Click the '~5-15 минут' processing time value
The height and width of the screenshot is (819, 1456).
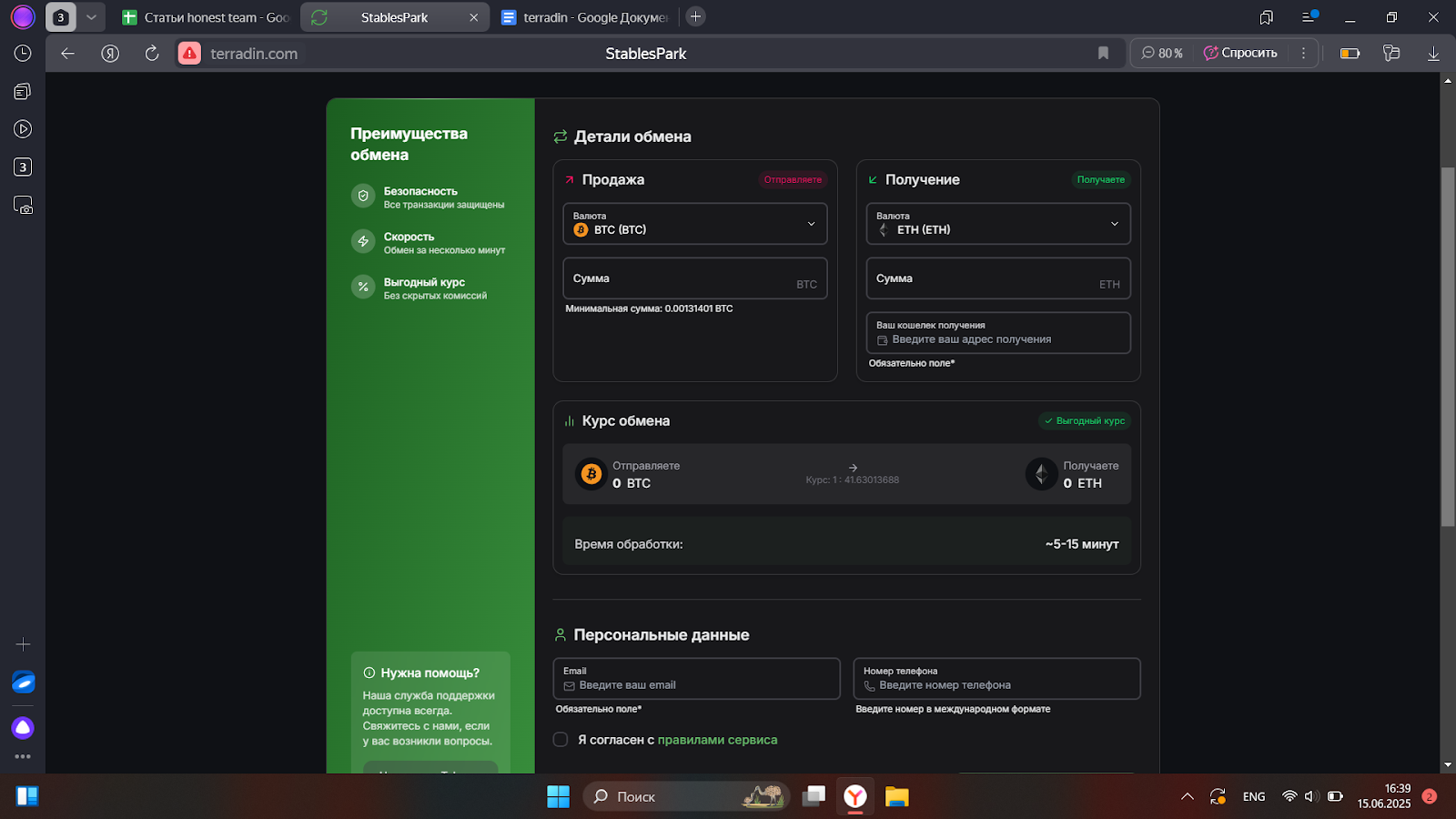click(1082, 544)
